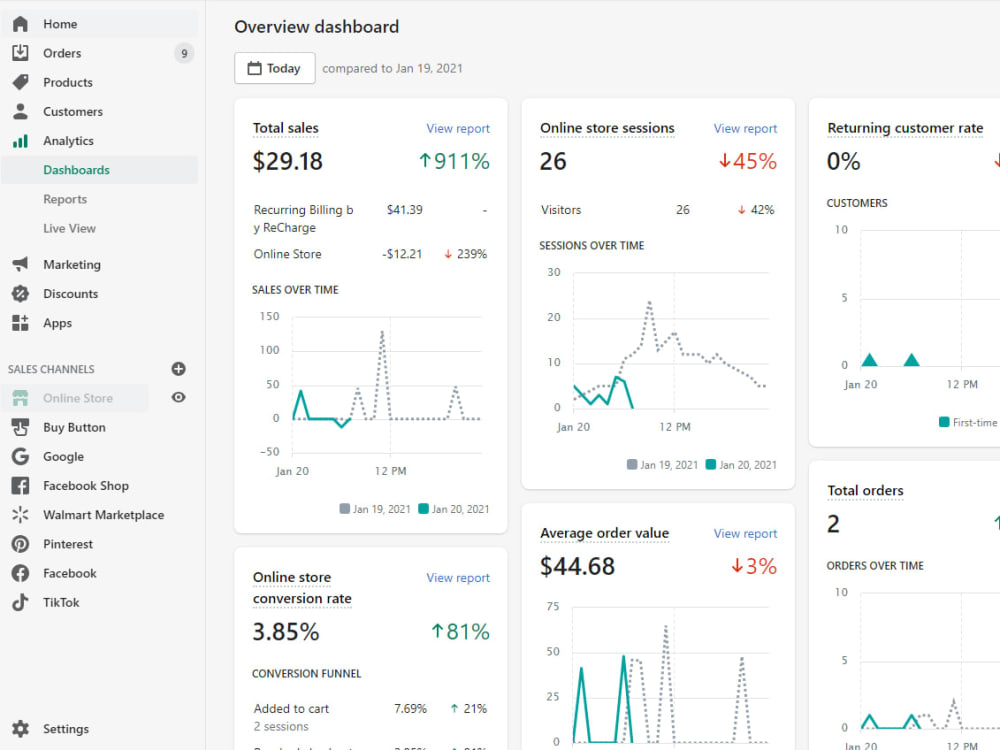Open the Home menu item
The image size is (1000, 750).
click(99, 24)
